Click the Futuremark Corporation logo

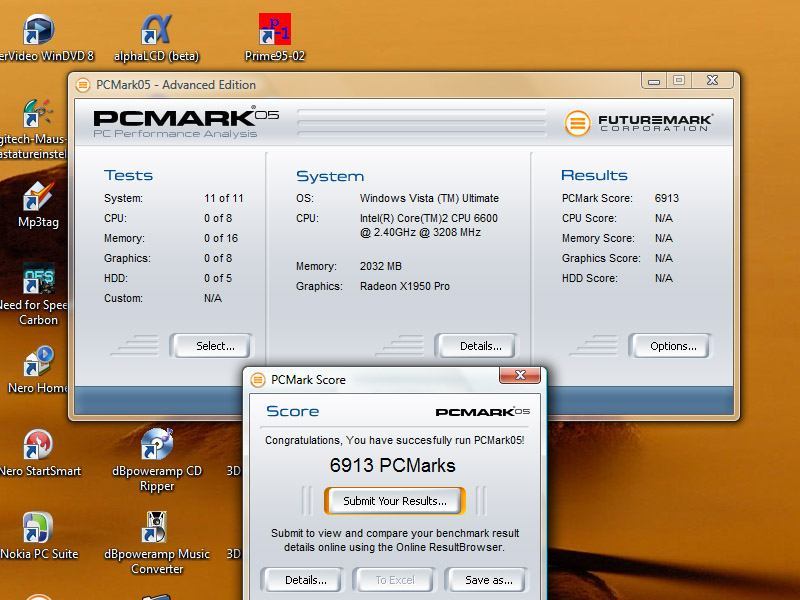tap(638, 123)
